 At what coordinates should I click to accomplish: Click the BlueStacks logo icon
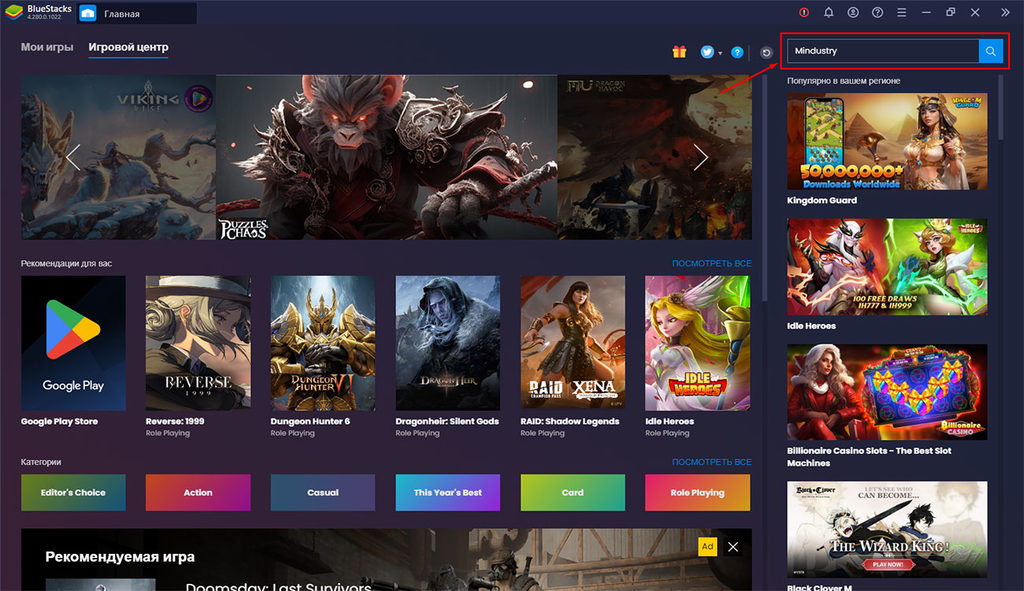tap(14, 12)
